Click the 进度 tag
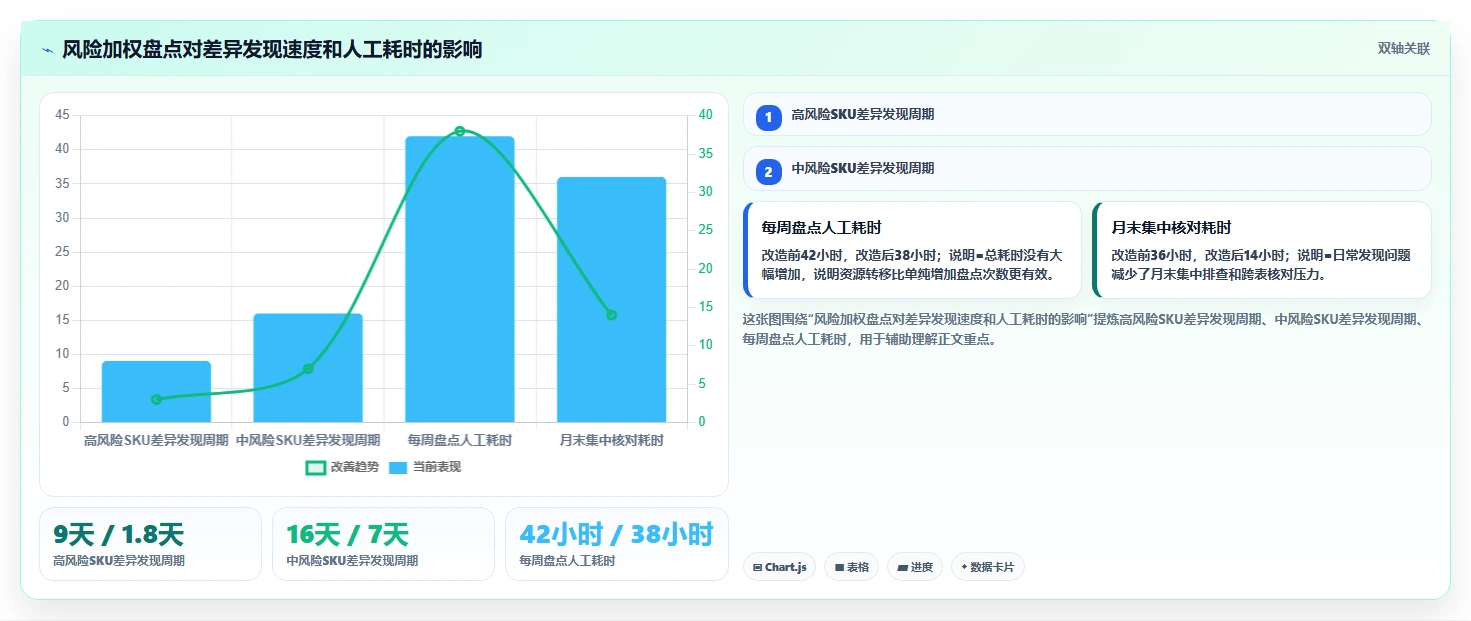 [915, 567]
